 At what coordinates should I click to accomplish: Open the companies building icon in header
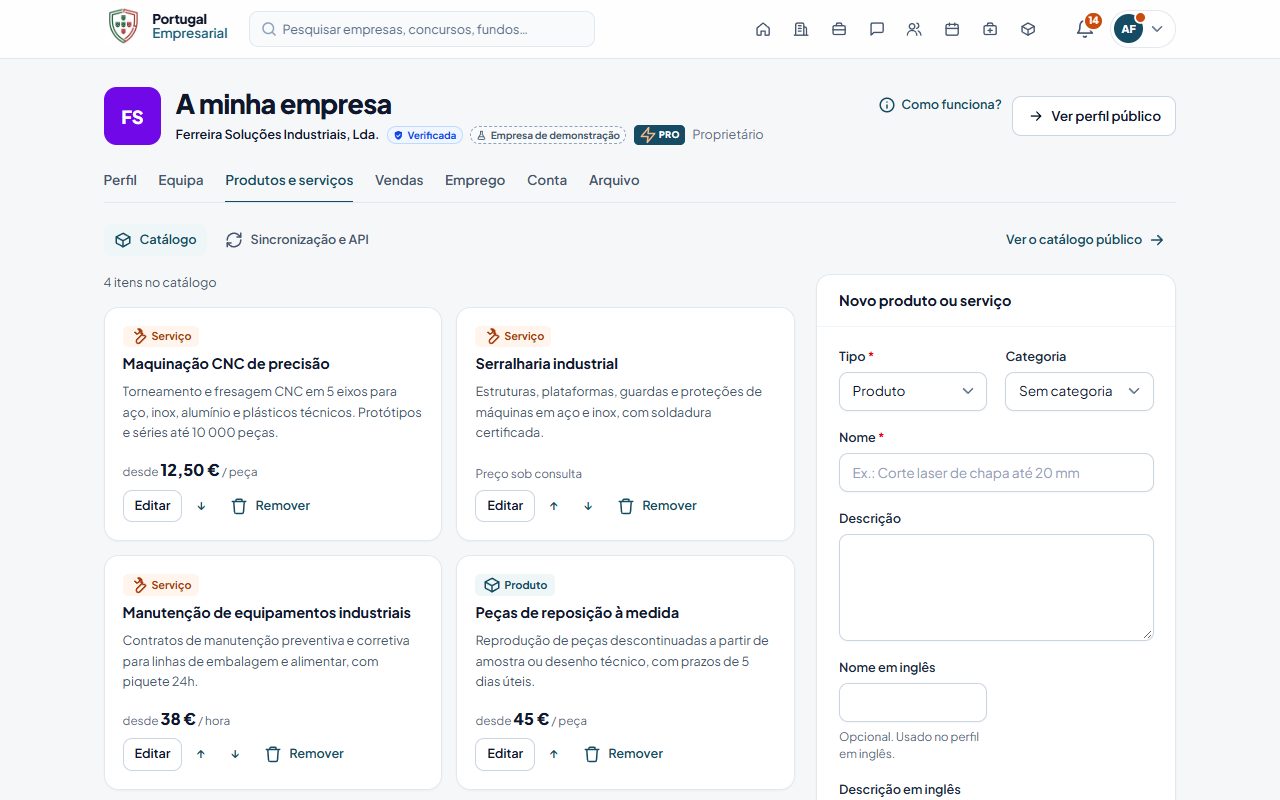[x=801, y=29]
